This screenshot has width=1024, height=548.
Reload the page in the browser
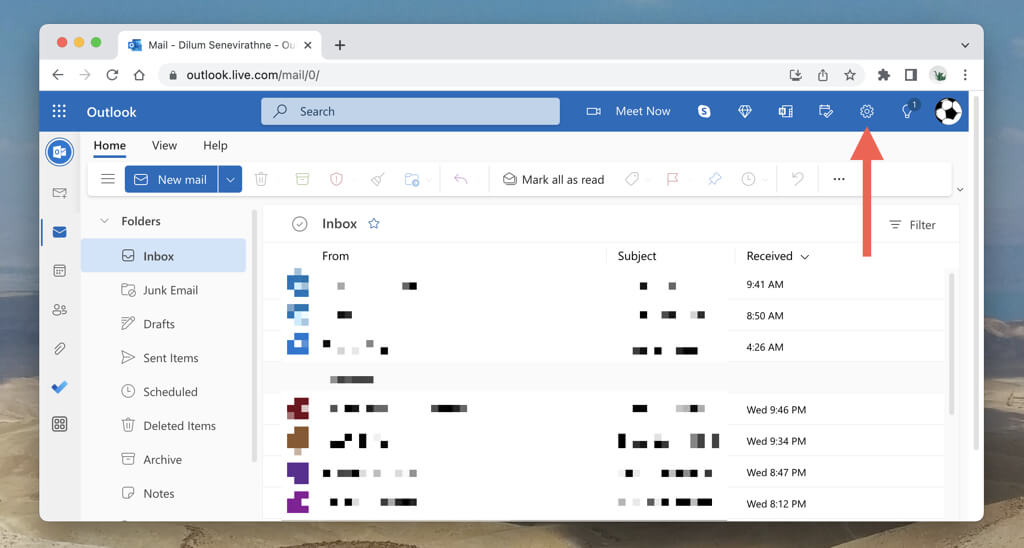point(112,74)
